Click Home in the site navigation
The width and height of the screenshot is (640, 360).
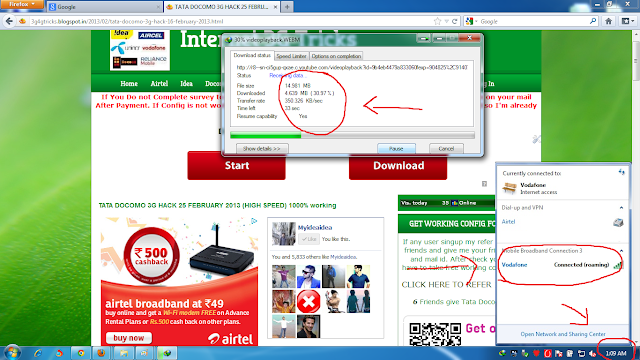(129, 84)
